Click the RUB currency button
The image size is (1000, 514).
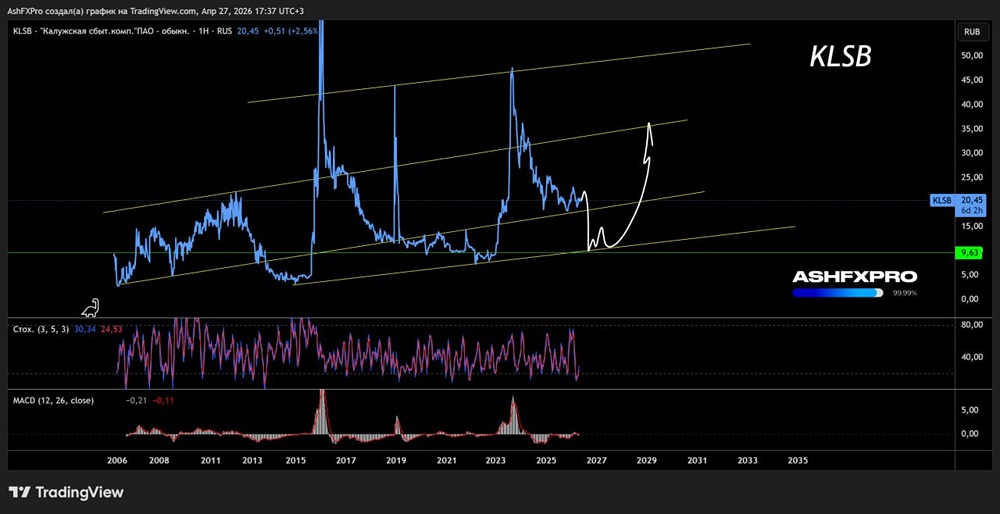(x=971, y=31)
